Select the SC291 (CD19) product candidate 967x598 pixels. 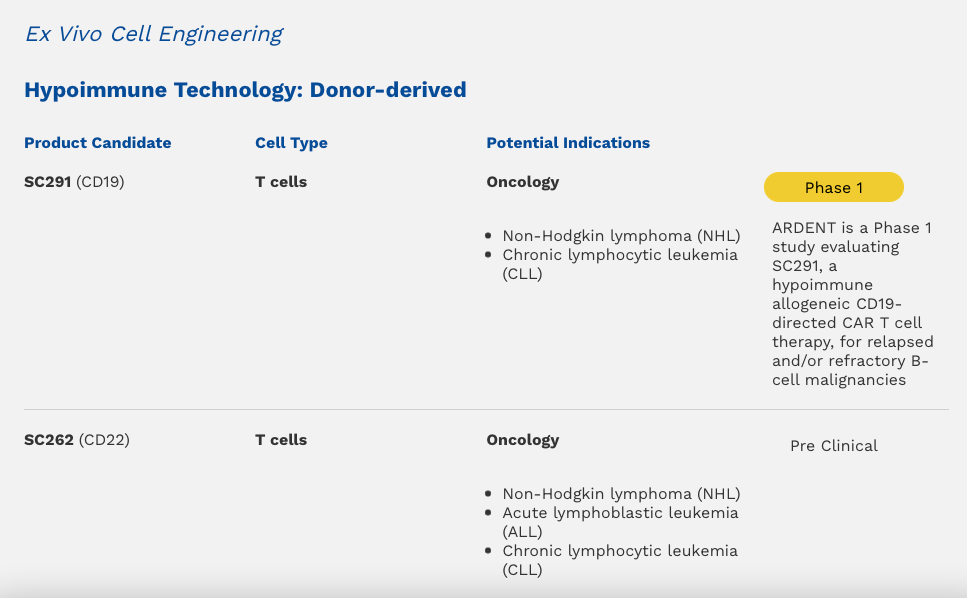click(74, 182)
